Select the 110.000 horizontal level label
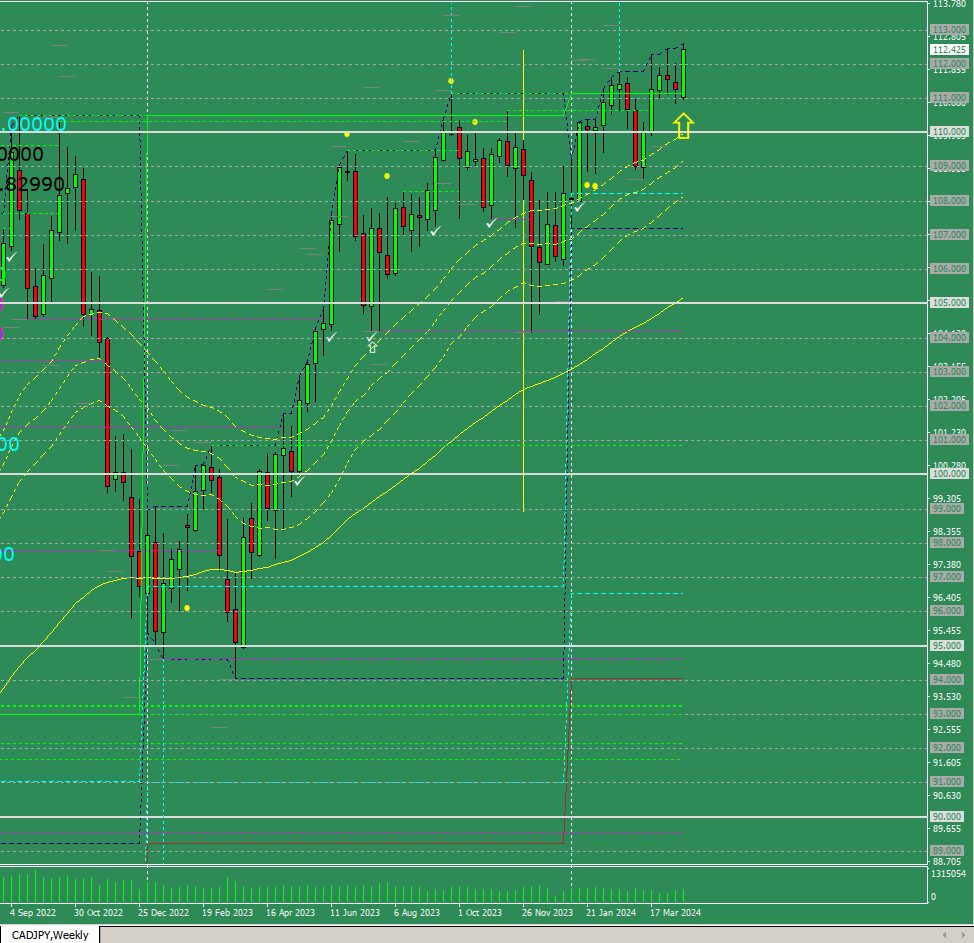The width and height of the screenshot is (974, 943). pos(949,132)
